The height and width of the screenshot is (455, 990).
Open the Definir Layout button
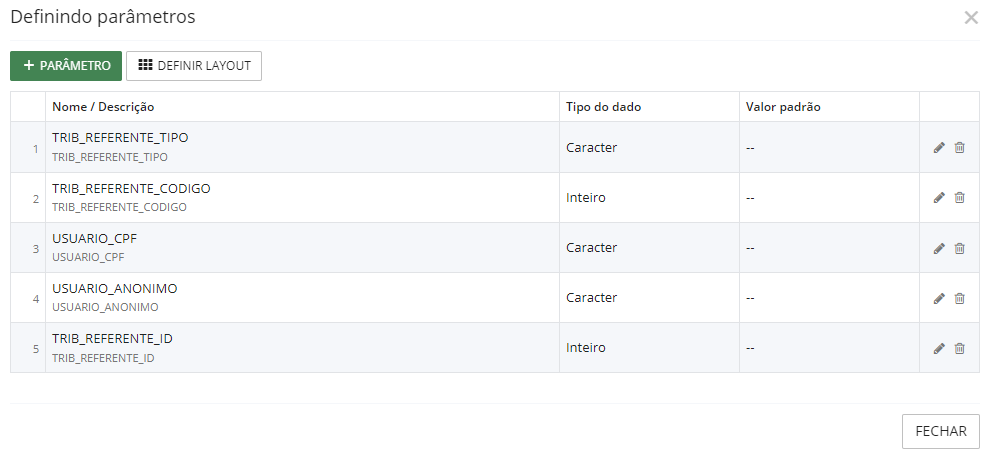(x=194, y=66)
